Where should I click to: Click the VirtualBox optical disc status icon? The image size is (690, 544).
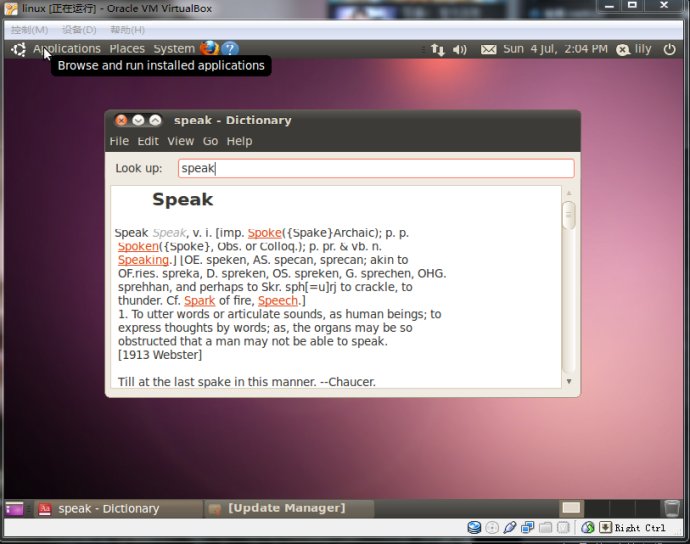(x=492, y=527)
